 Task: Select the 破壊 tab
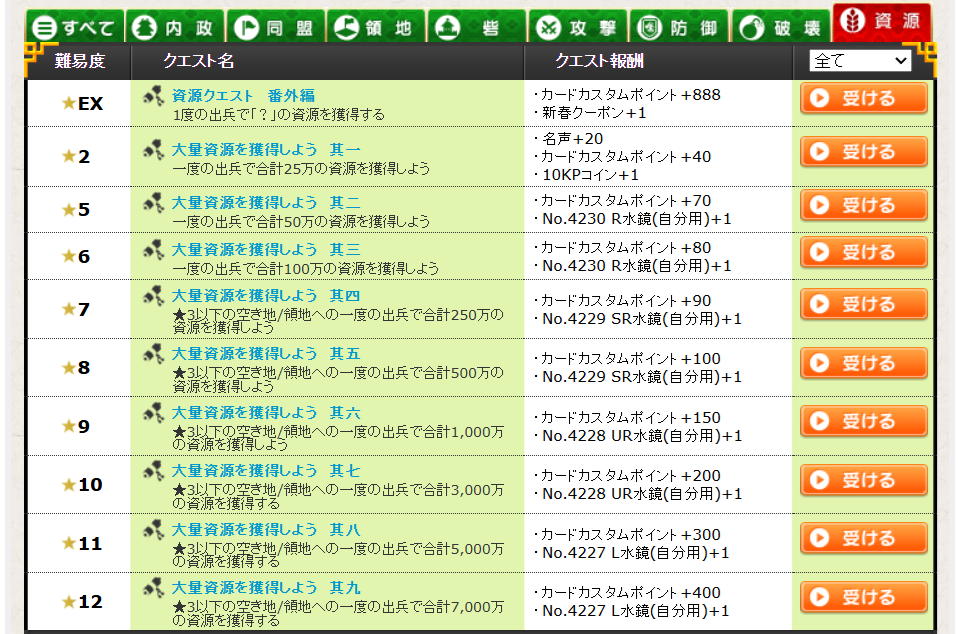(779, 26)
